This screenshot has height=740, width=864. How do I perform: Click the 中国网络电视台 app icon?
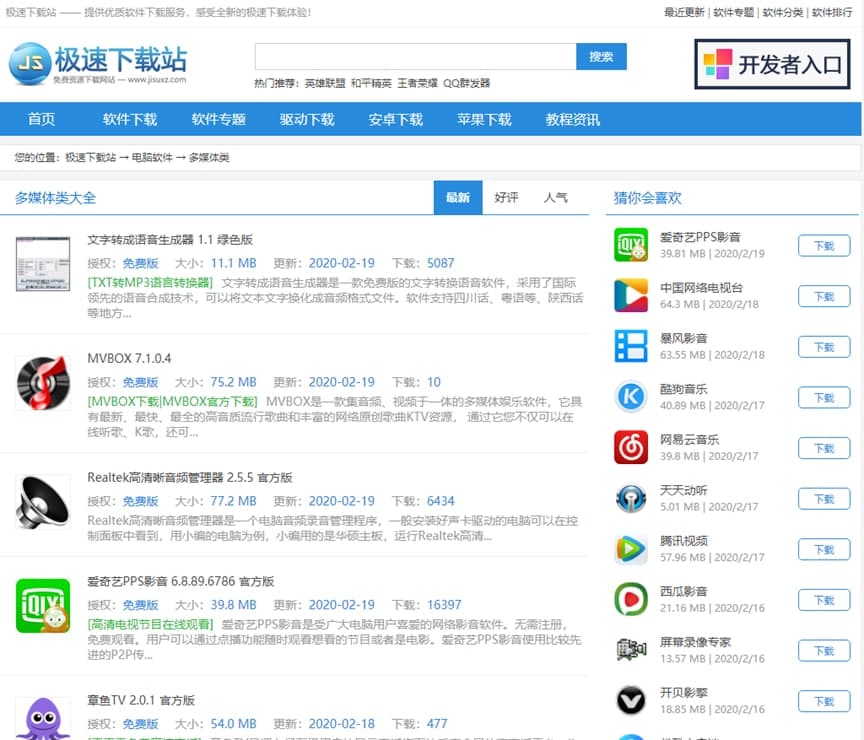click(631, 295)
